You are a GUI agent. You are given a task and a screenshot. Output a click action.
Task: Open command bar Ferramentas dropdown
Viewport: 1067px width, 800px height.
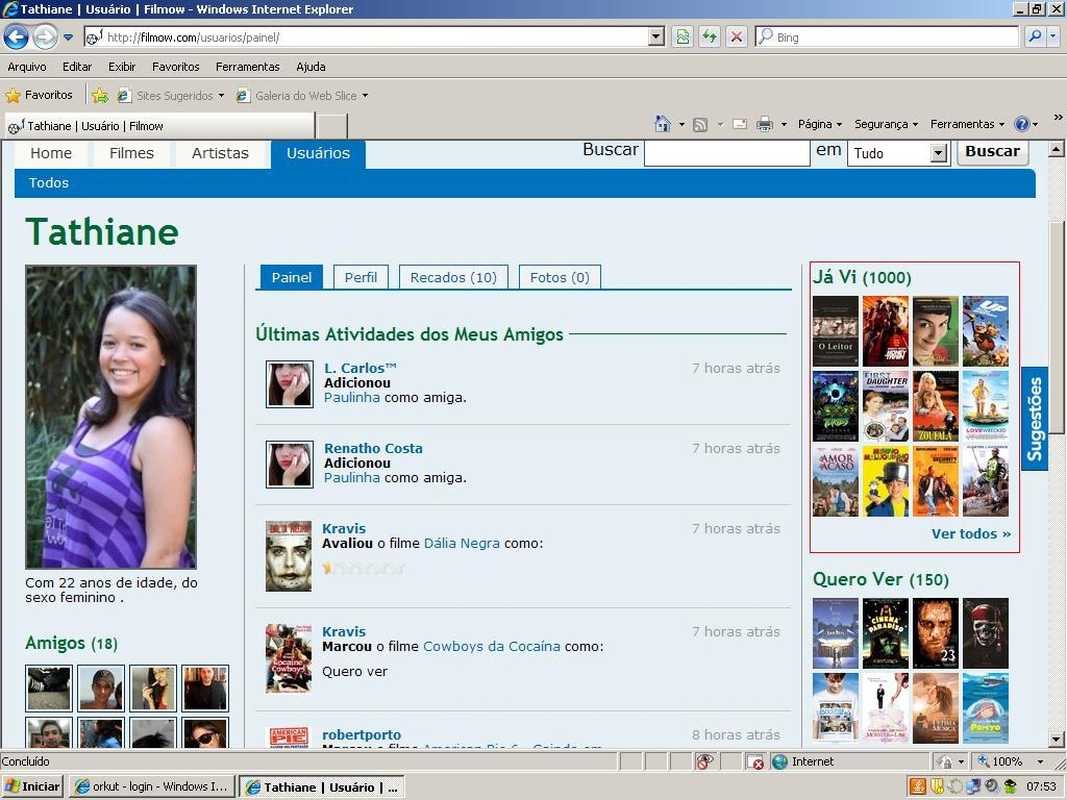coord(968,124)
